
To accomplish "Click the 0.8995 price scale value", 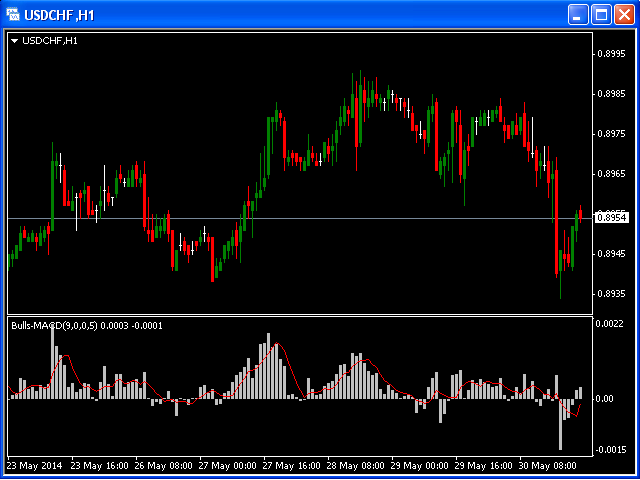I will click(x=611, y=54).
